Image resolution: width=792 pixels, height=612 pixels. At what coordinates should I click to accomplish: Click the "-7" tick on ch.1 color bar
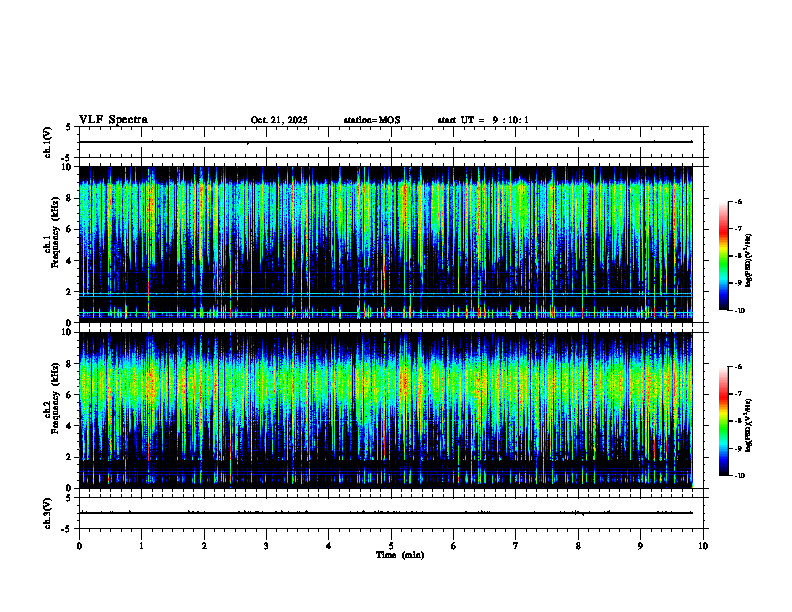738,229
